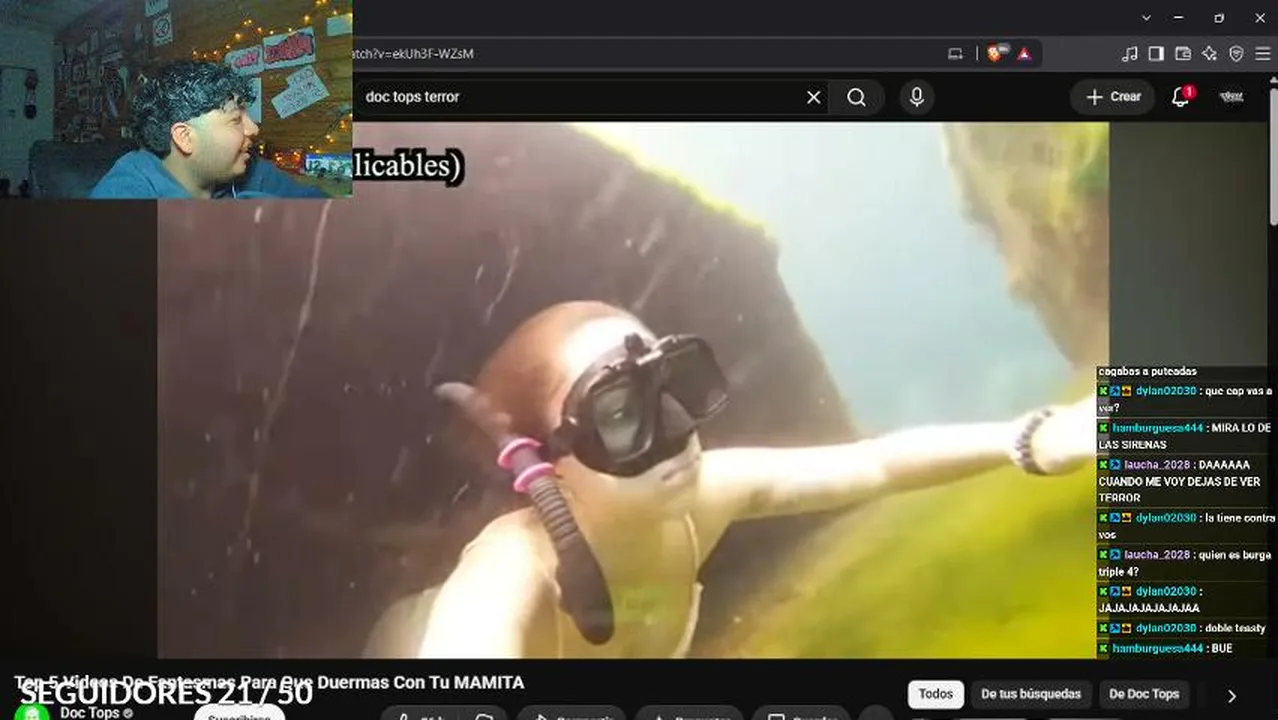Open YouTube notifications bell

(x=1181, y=97)
